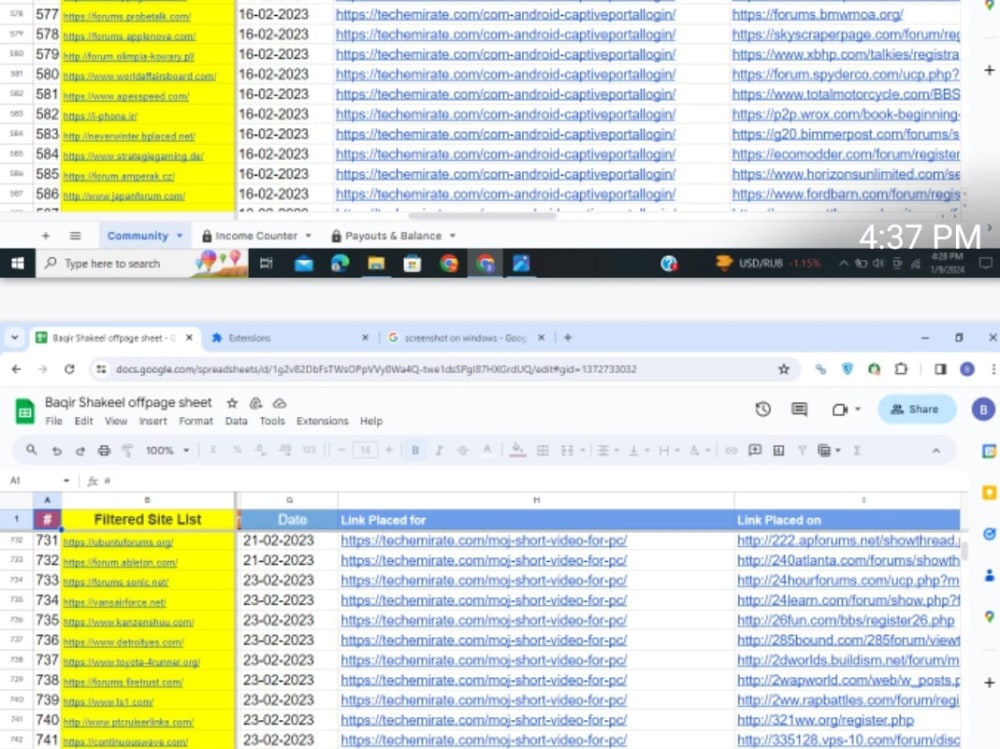The image size is (1000, 749).
Task: Pick a cell fill color
Action: coord(518,450)
